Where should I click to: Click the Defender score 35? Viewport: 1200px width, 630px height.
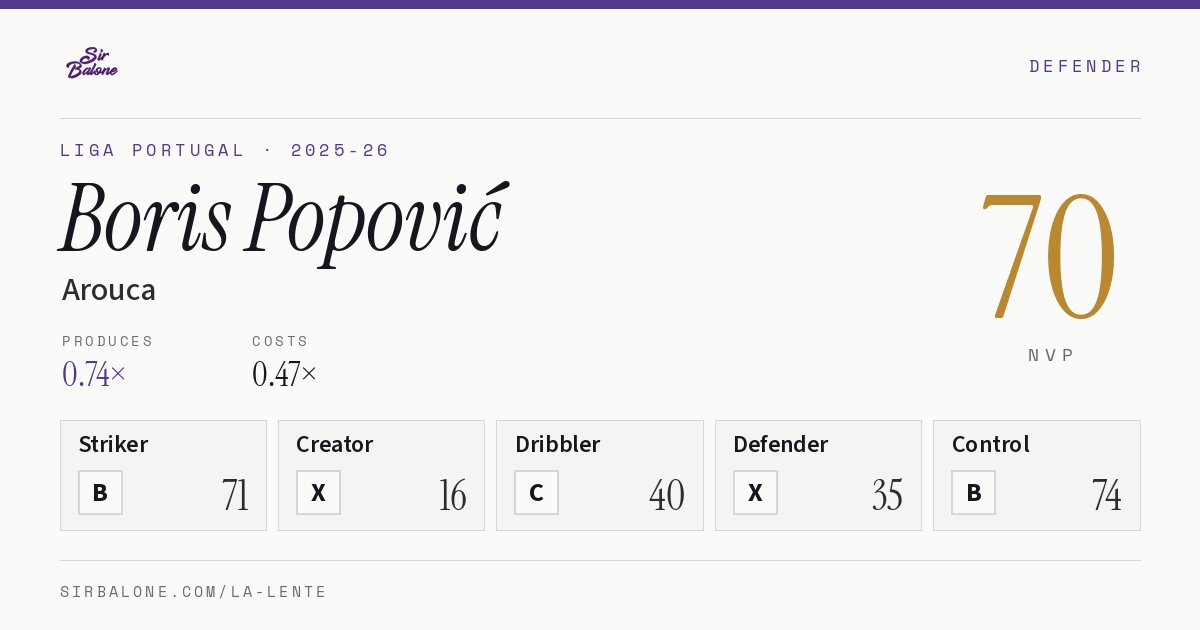click(x=887, y=495)
